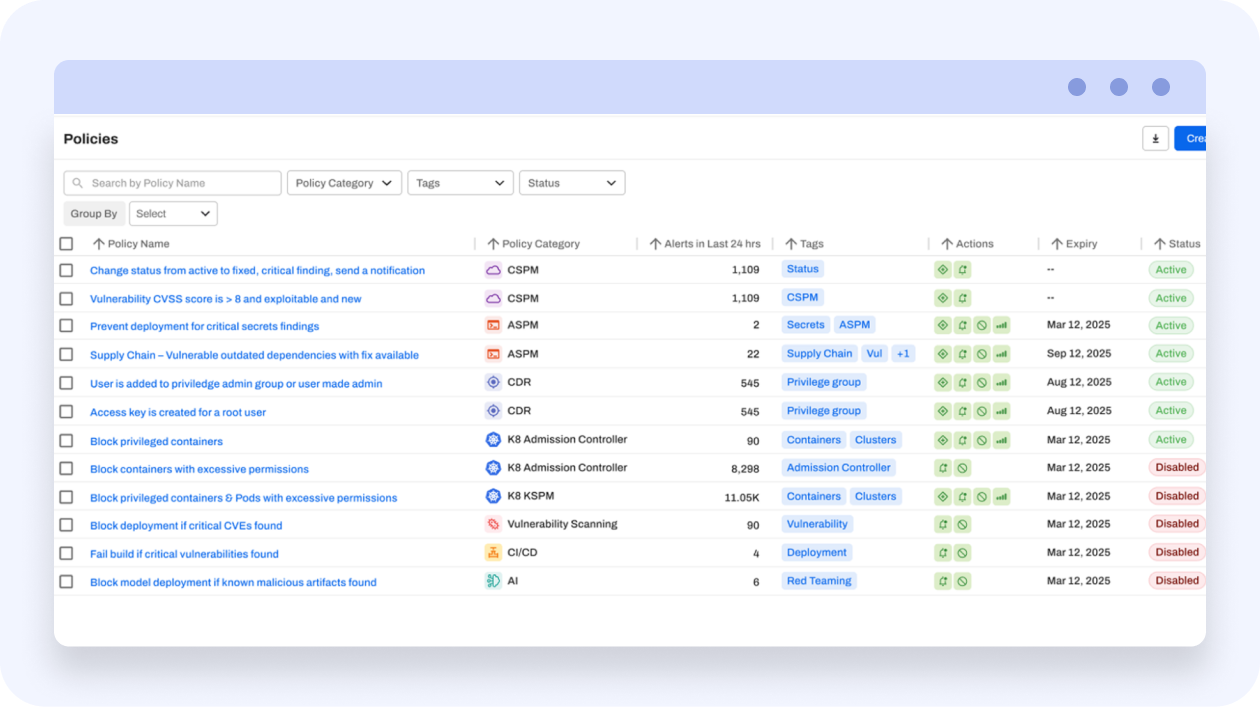This screenshot has height=707, width=1260.
Task: Click the sort arrow next to Policy Name
Action: 98,244
